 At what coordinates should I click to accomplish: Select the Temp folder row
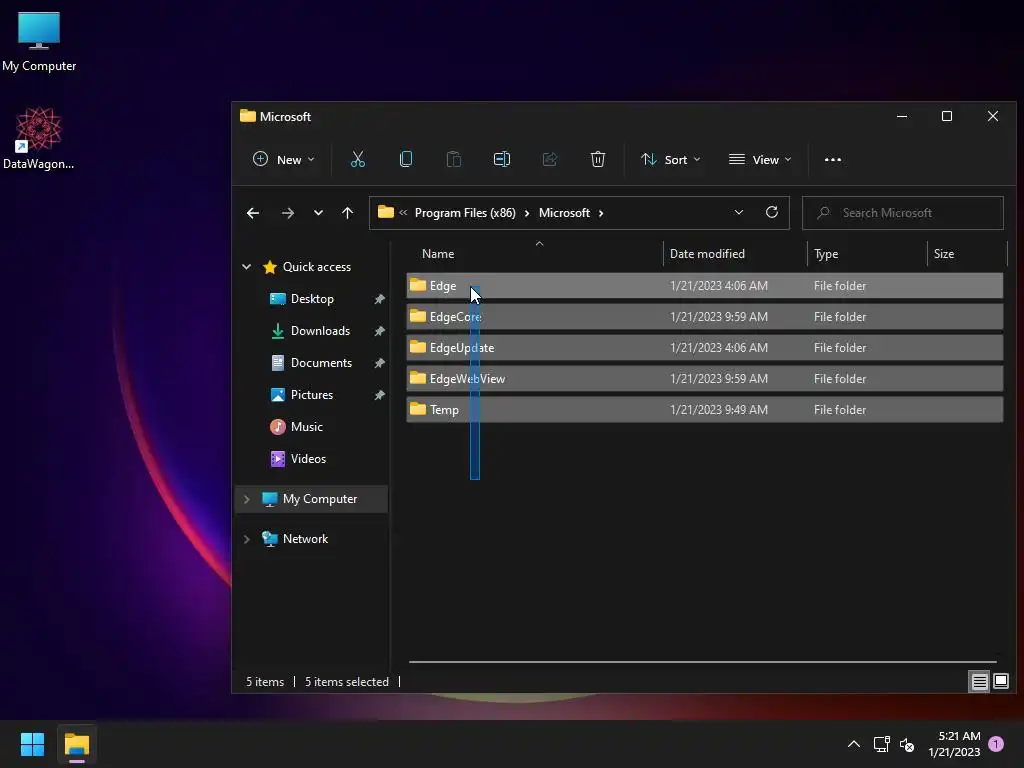click(x=705, y=409)
